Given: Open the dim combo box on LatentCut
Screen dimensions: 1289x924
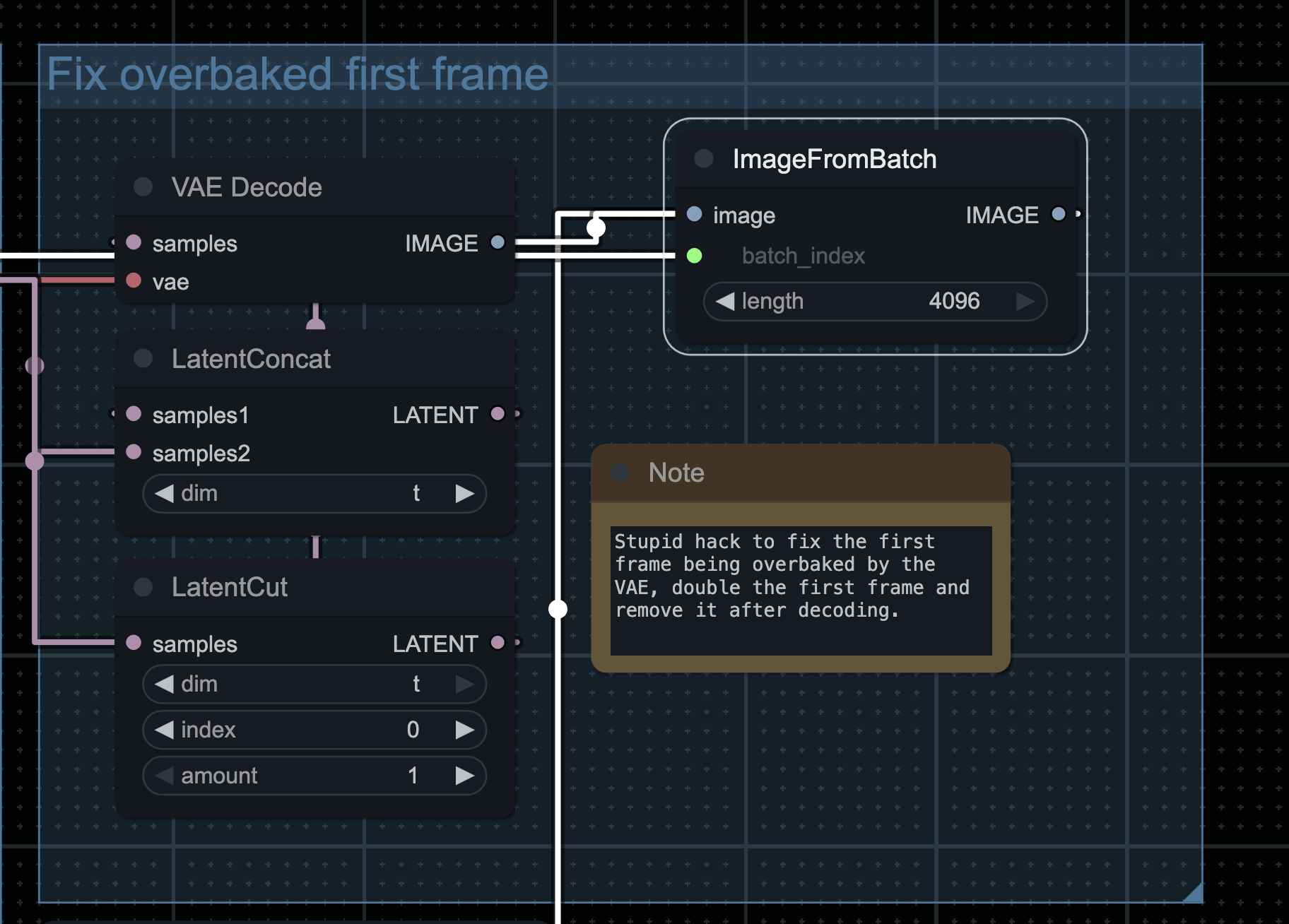Looking at the screenshot, I should coord(314,684).
